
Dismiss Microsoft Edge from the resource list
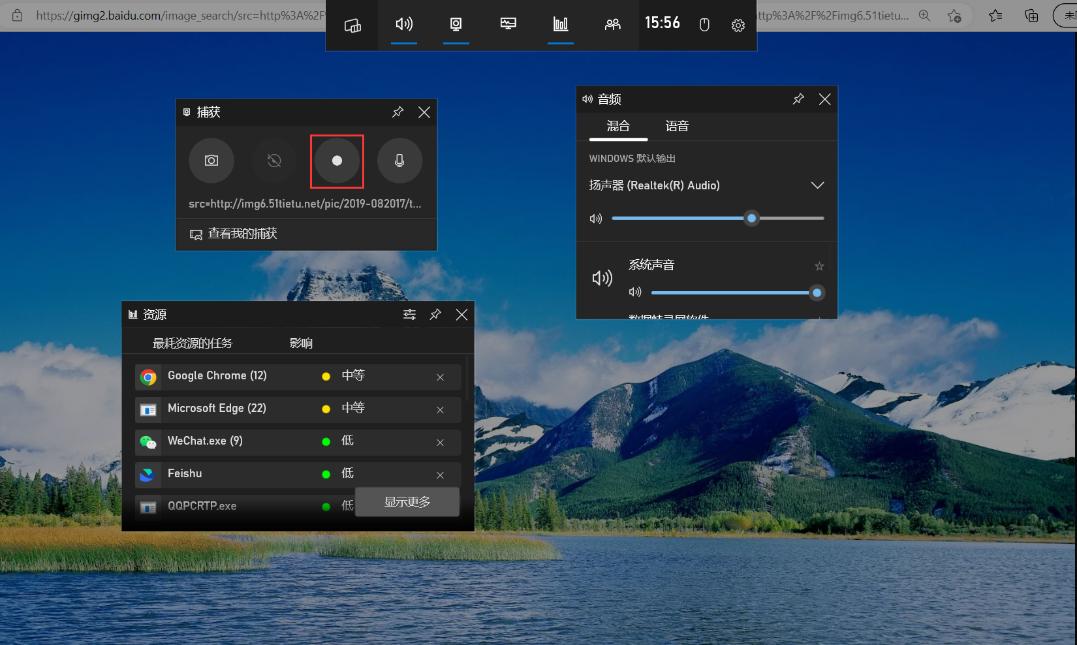(440, 409)
